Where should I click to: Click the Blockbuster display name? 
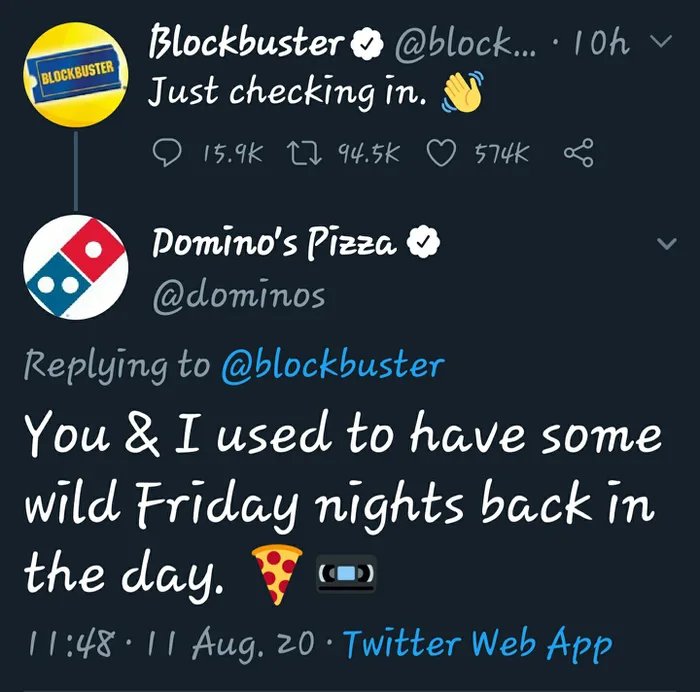point(246,43)
